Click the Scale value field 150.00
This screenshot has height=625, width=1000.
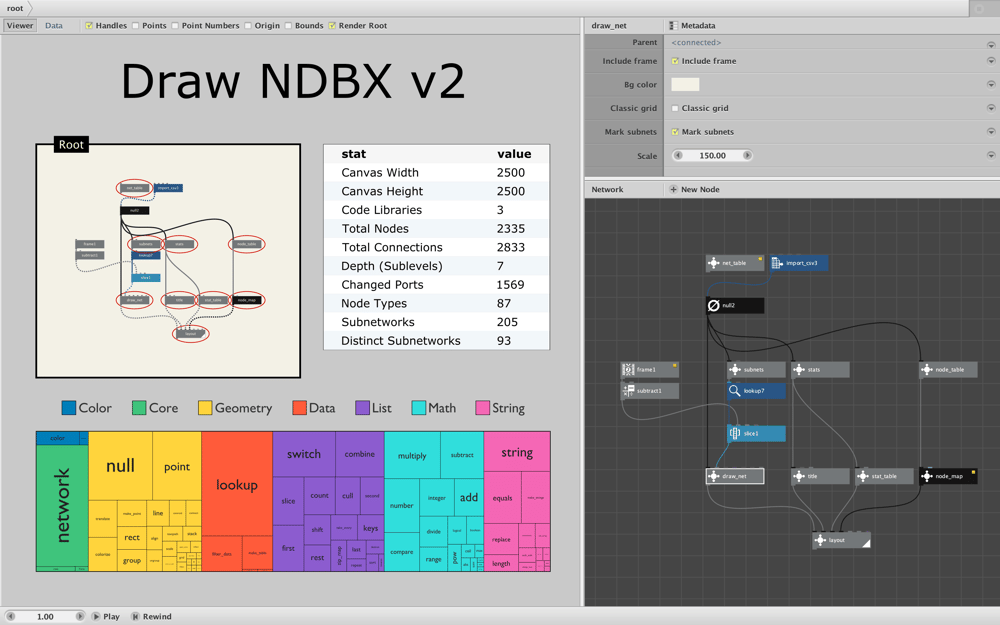coord(712,155)
